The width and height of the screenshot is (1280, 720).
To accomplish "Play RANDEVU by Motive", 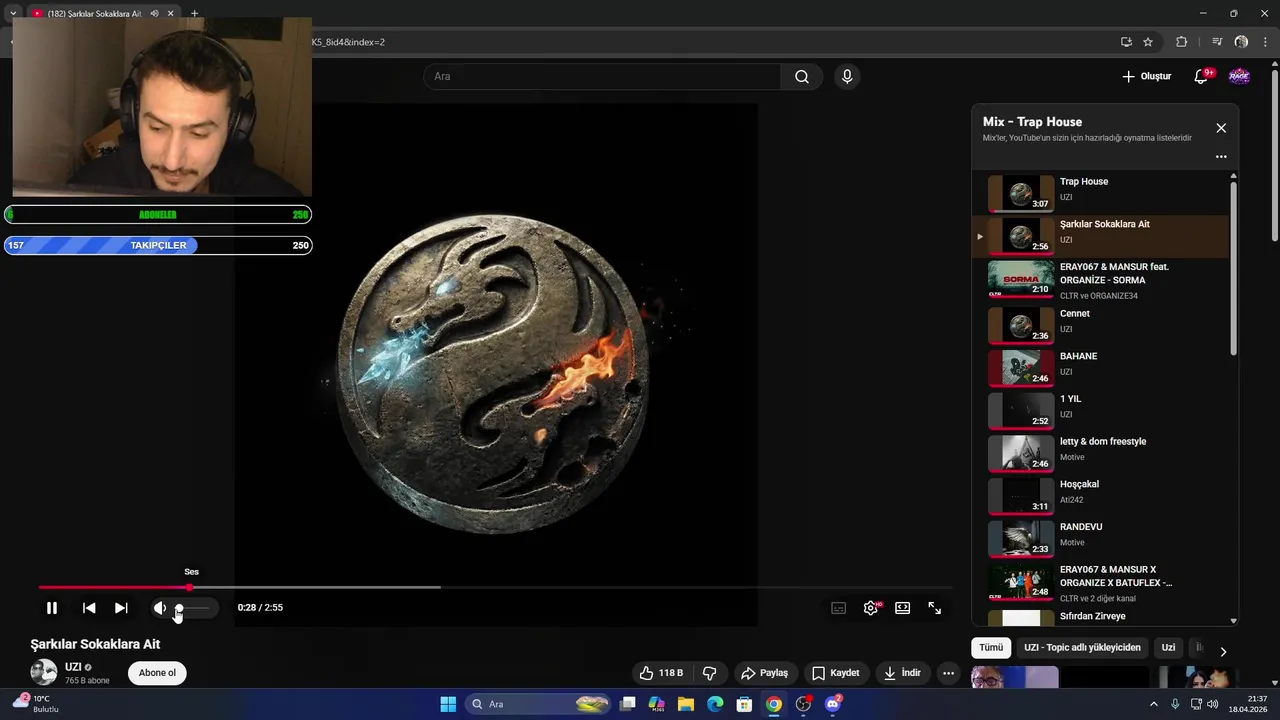I will coord(1100,538).
